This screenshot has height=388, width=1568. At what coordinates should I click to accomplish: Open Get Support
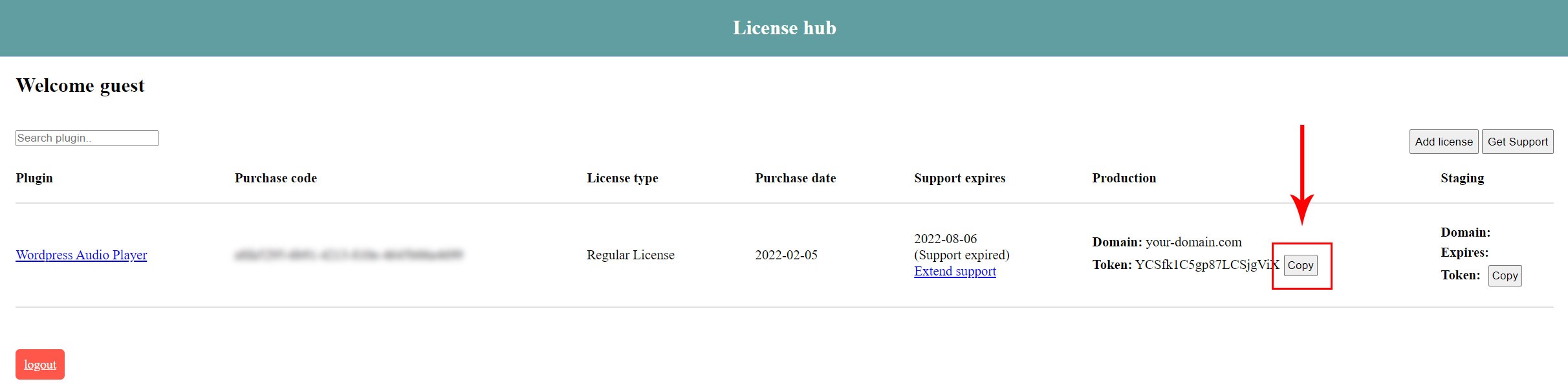pyautogui.click(x=1517, y=142)
